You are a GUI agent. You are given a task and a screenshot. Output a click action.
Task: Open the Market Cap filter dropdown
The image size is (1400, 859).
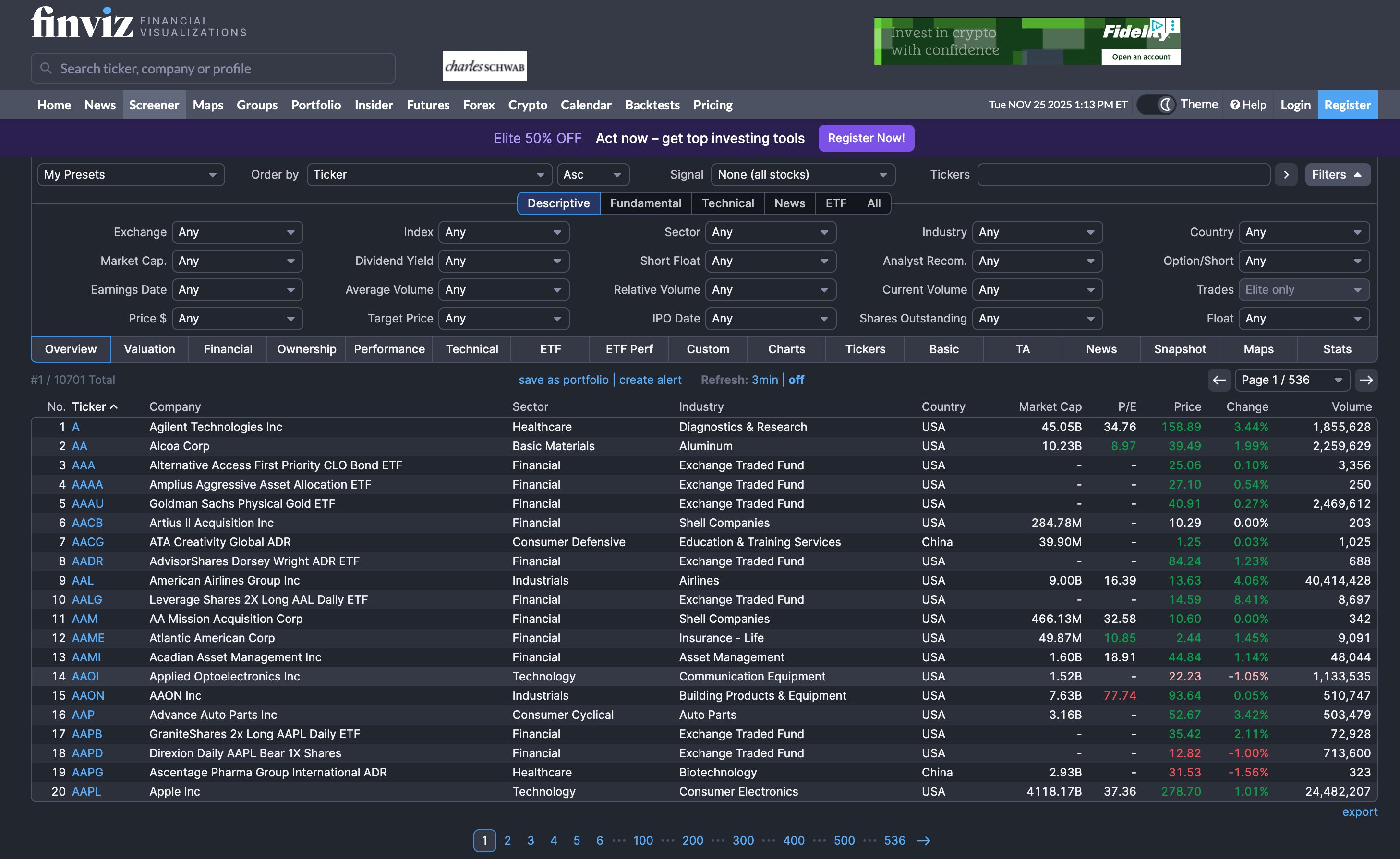coord(237,261)
